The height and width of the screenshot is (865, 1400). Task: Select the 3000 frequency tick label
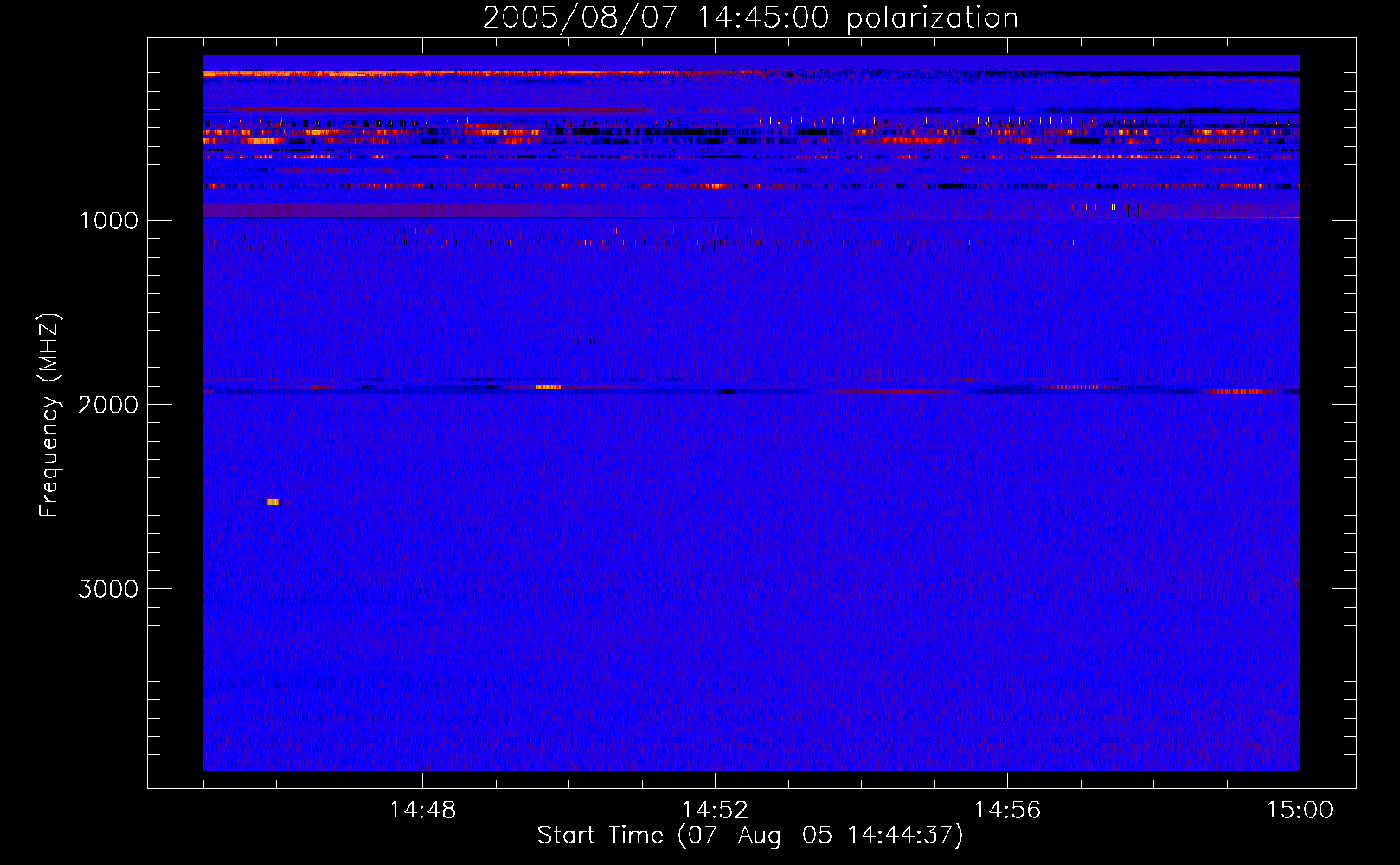(108, 589)
